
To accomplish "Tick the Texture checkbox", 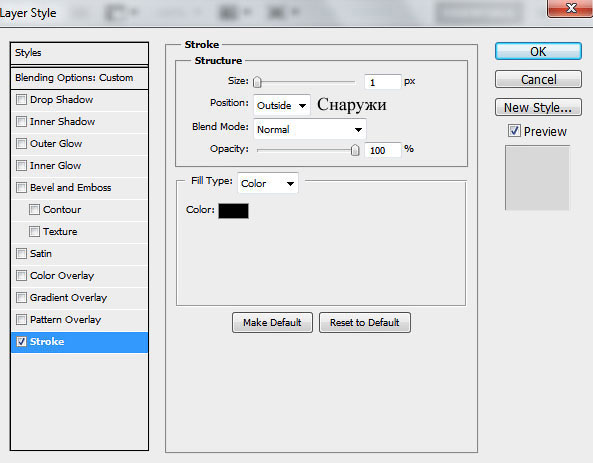I will tap(34, 232).
